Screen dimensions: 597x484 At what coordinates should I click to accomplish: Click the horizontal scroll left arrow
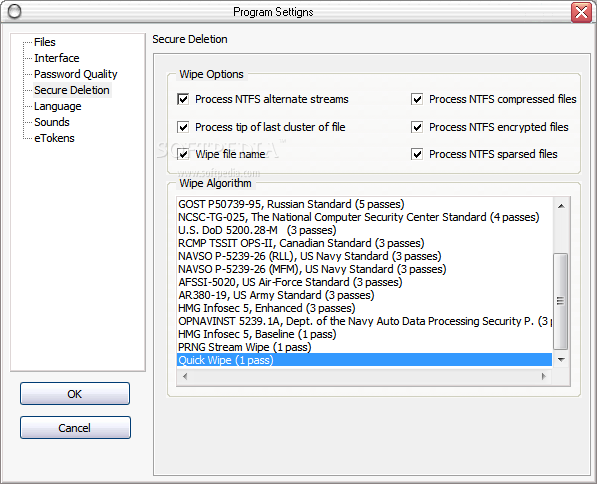(185, 377)
